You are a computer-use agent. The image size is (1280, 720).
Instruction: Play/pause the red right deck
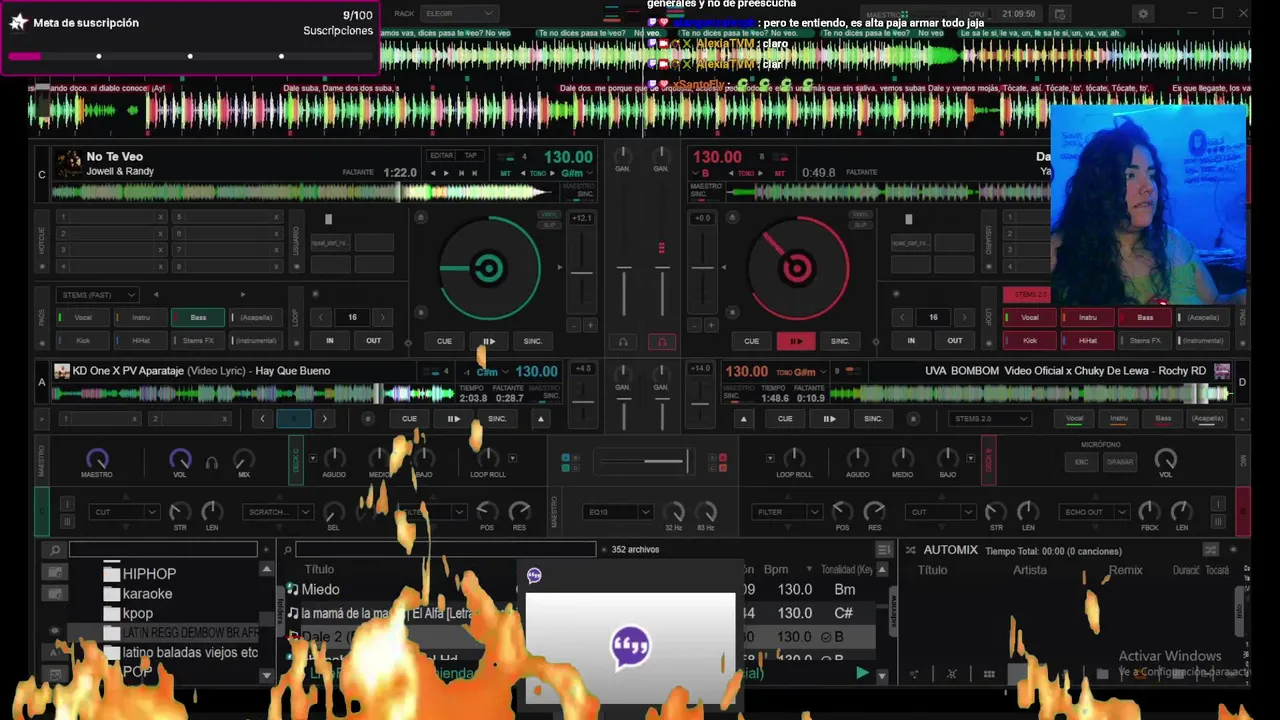coord(796,341)
